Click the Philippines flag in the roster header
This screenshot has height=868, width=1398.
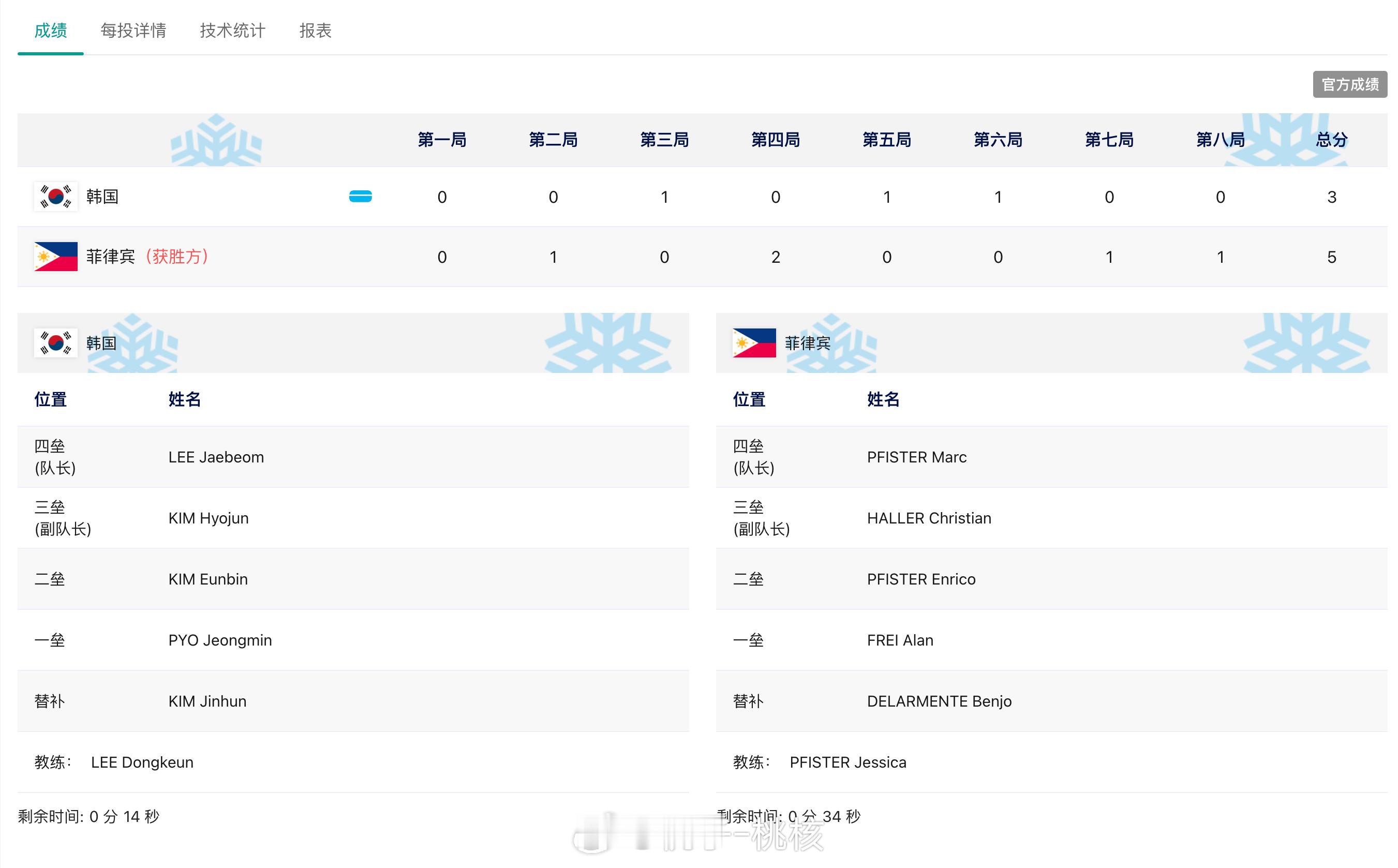754,343
